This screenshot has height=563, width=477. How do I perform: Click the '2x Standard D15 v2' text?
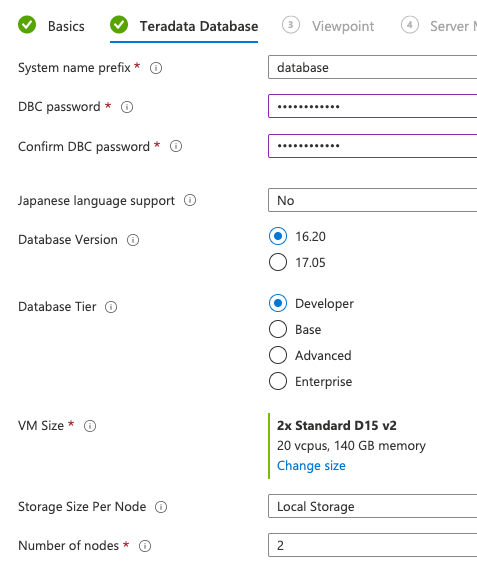[337, 425]
